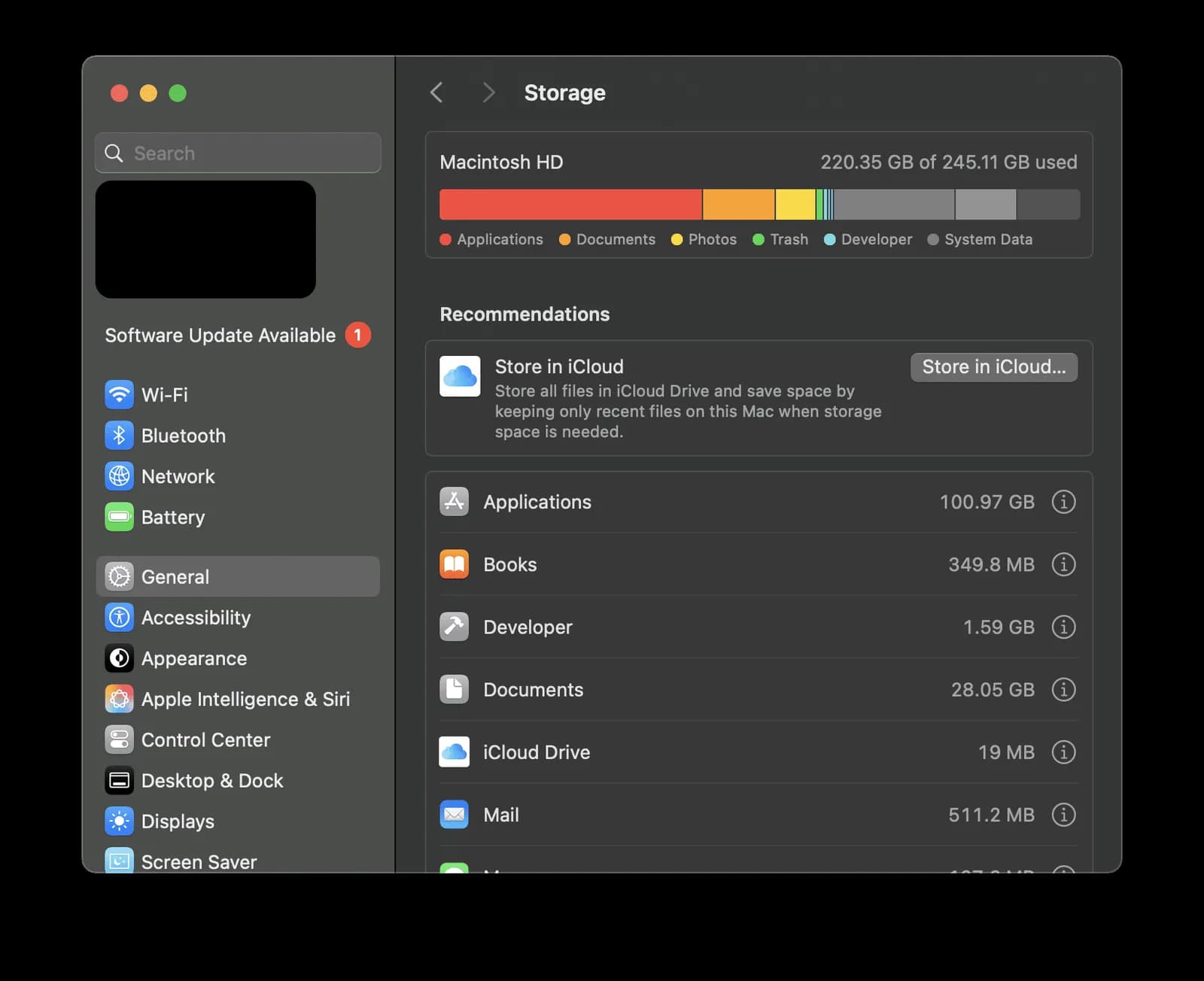Go back with the left chevron
Screen dimensions: 1204x981
[x=436, y=93]
